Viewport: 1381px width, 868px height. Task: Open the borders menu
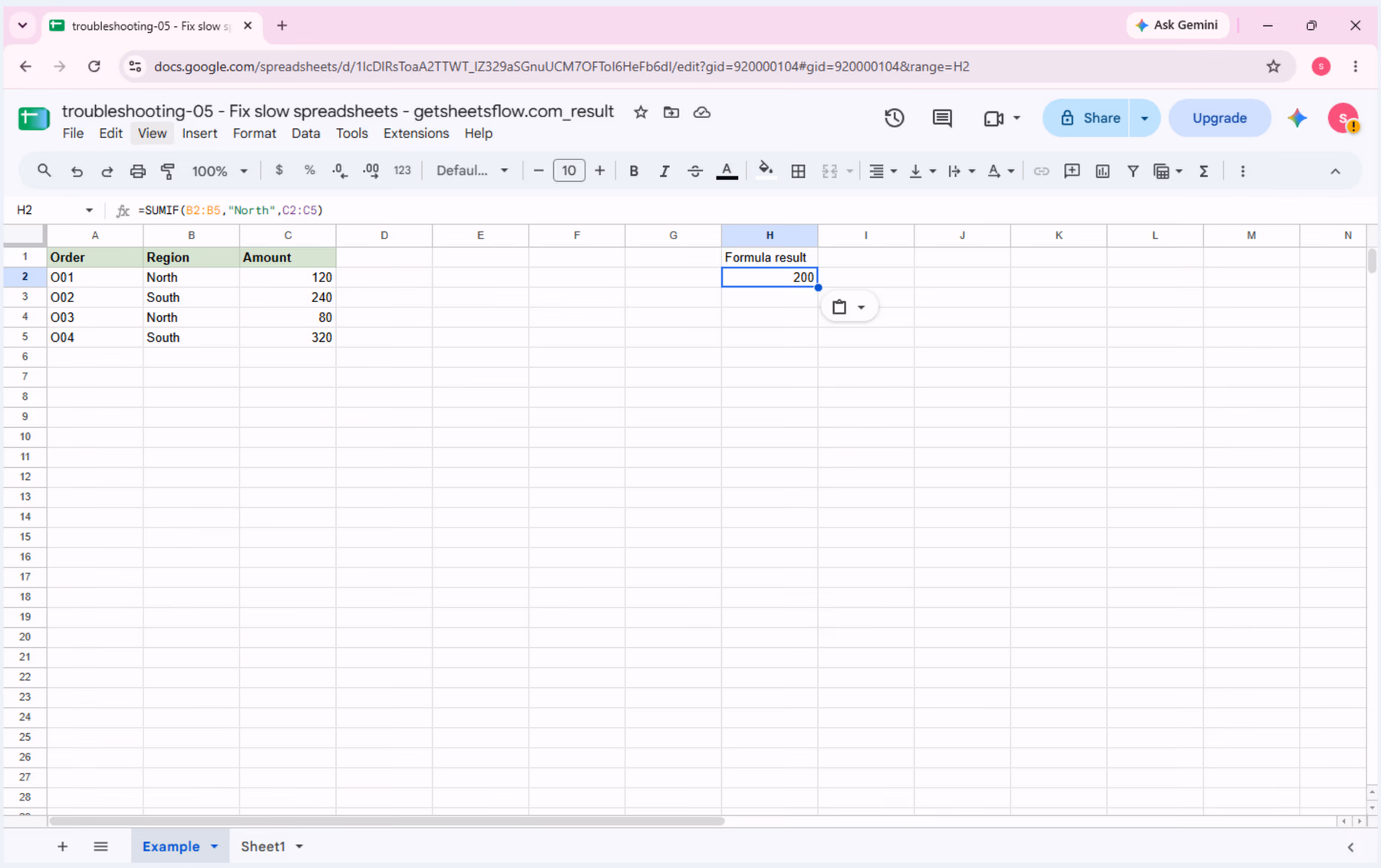point(798,171)
